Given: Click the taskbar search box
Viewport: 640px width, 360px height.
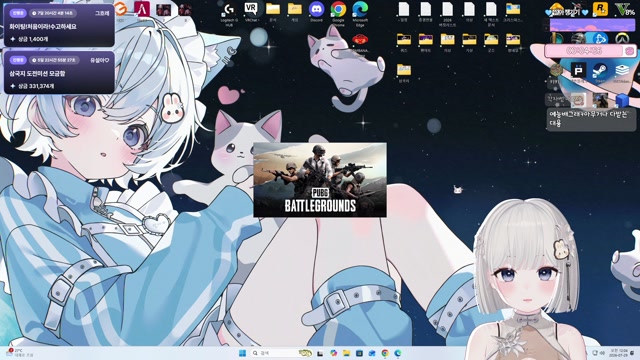Looking at the screenshot, I should pos(282,353).
